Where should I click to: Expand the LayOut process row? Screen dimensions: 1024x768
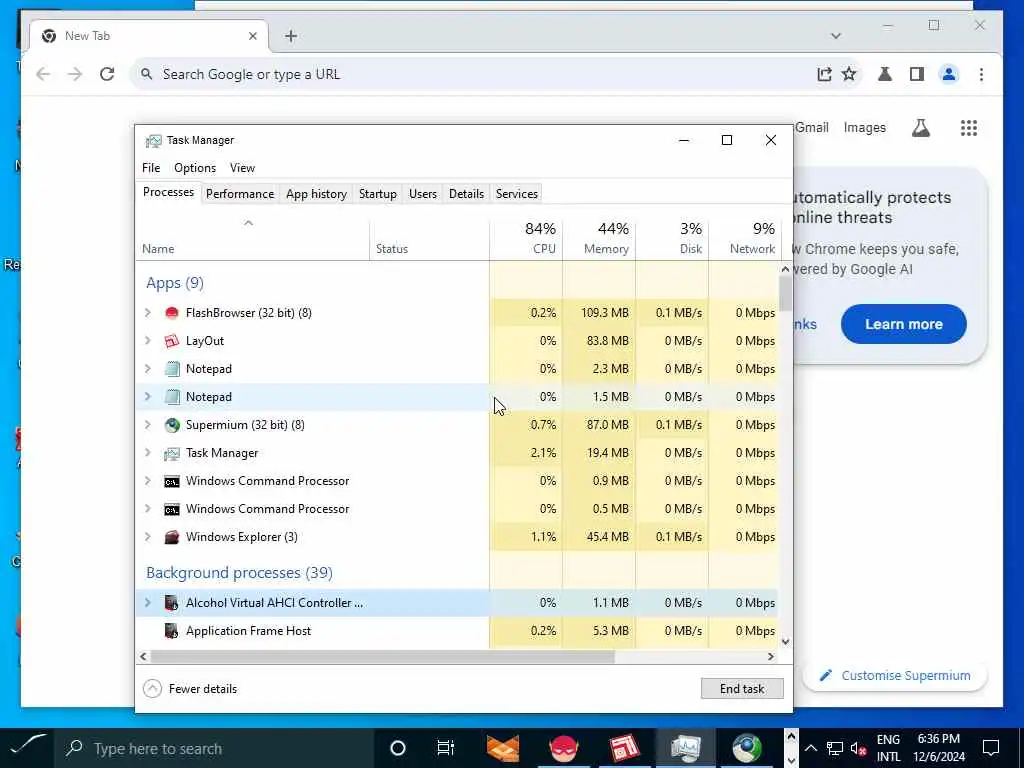(148, 341)
